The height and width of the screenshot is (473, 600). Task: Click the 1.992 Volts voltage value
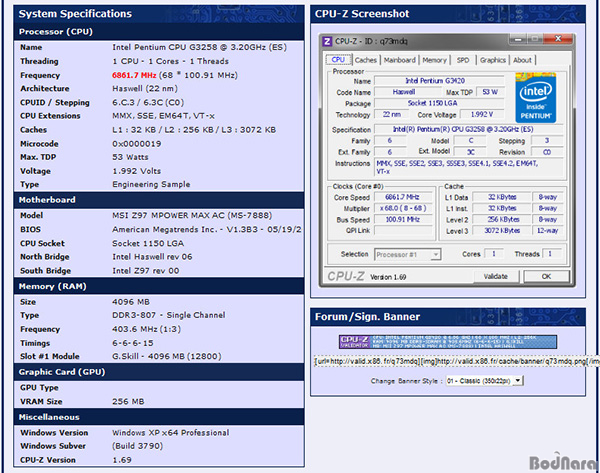point(137,171)
